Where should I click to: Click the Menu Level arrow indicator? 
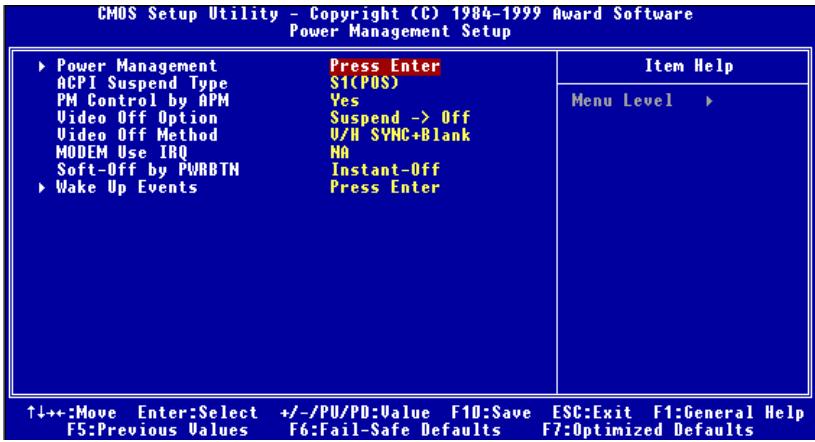pos(709,101)
